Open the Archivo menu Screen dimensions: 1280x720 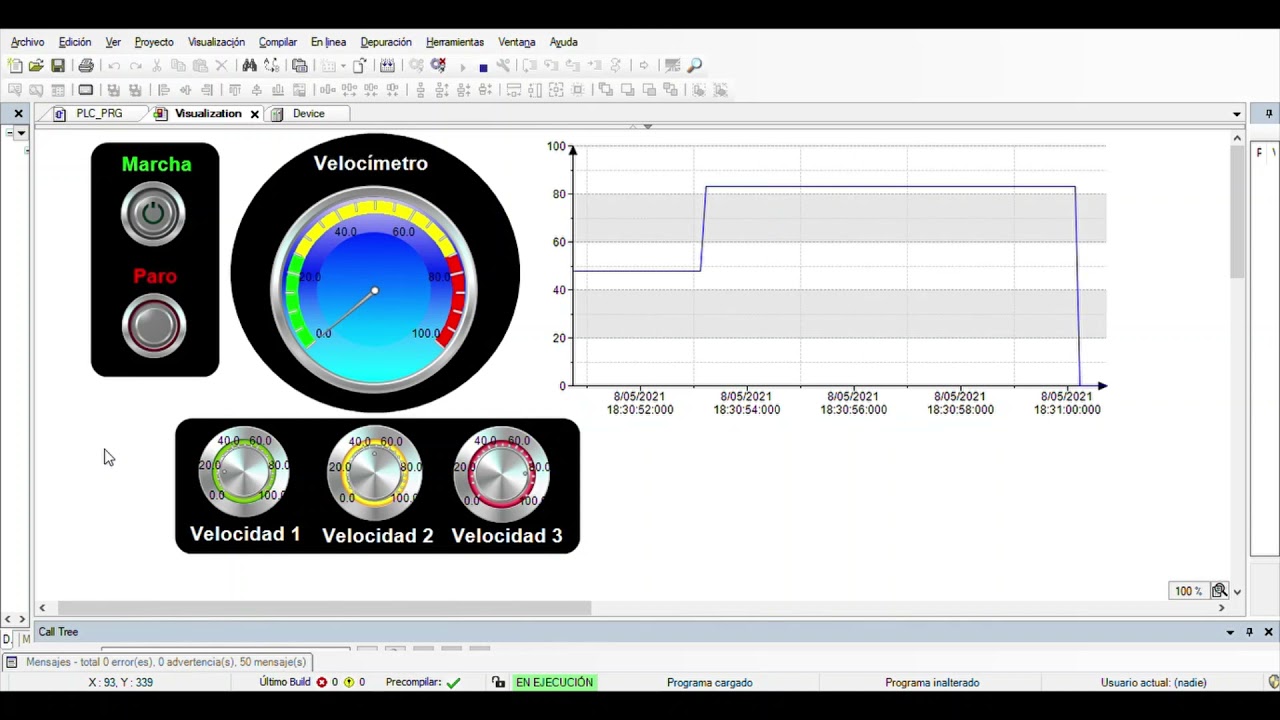[28, 42]
